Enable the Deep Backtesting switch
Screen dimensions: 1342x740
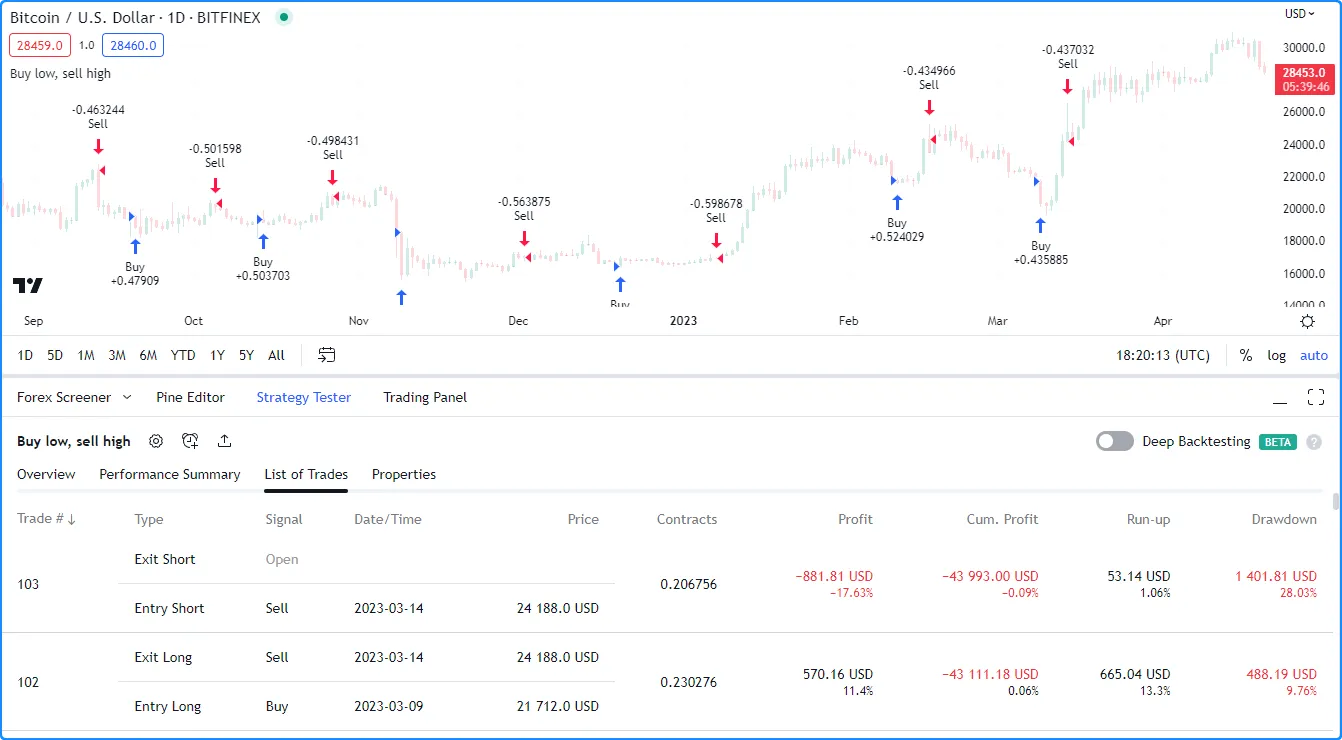click(1115, 441)
